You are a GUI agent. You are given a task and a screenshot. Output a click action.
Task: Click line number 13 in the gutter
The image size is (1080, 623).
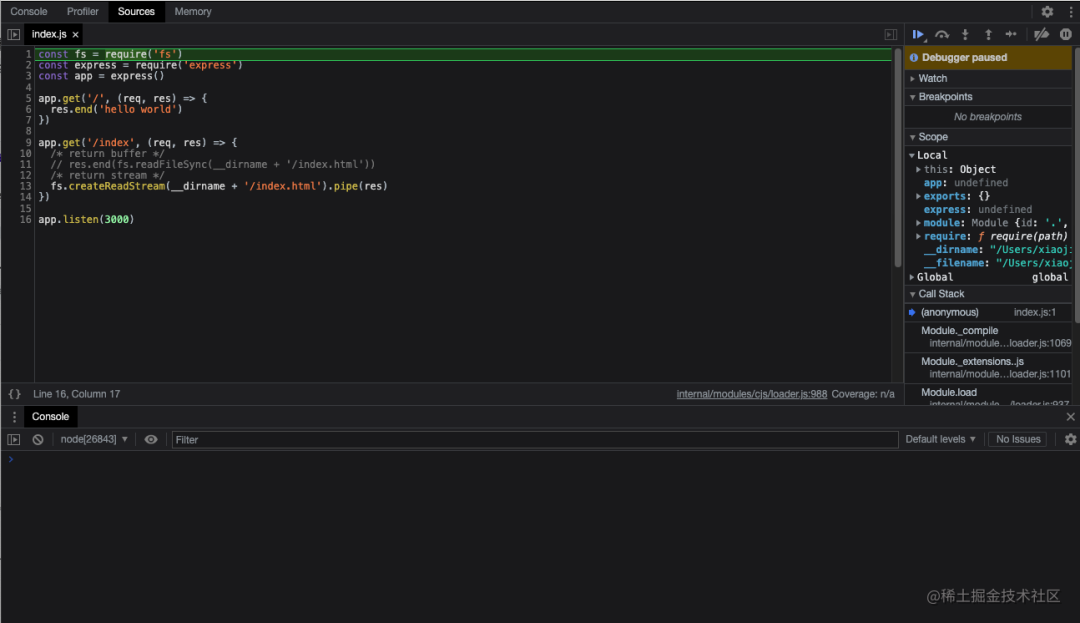pos(25,186)
